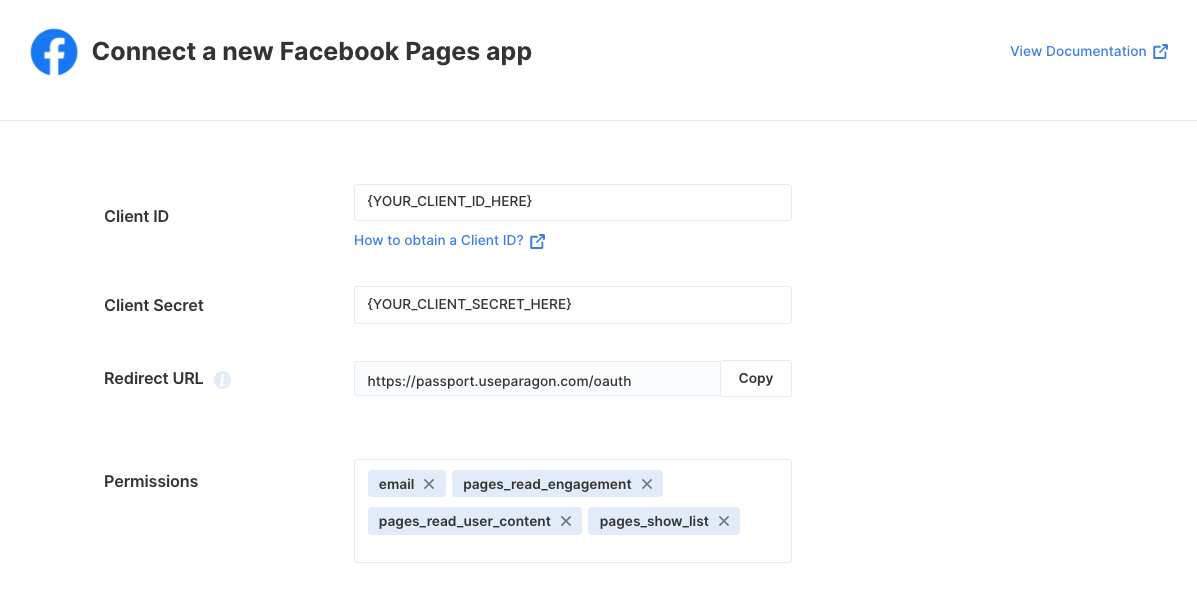
Task: Click the pages_show_list chip label
Action: tap(654, 521)
